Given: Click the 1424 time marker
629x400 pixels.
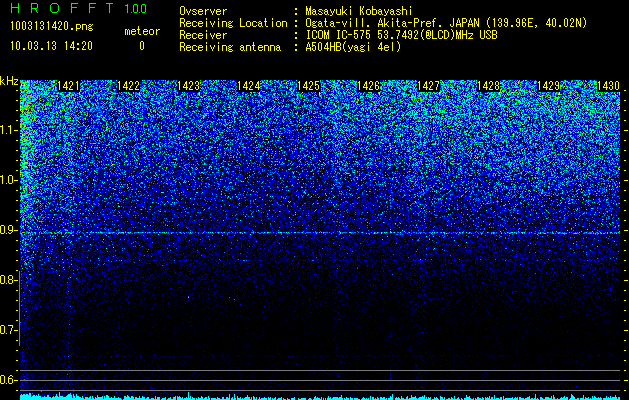Looking at the screenshot, I should tap(248, 86).
